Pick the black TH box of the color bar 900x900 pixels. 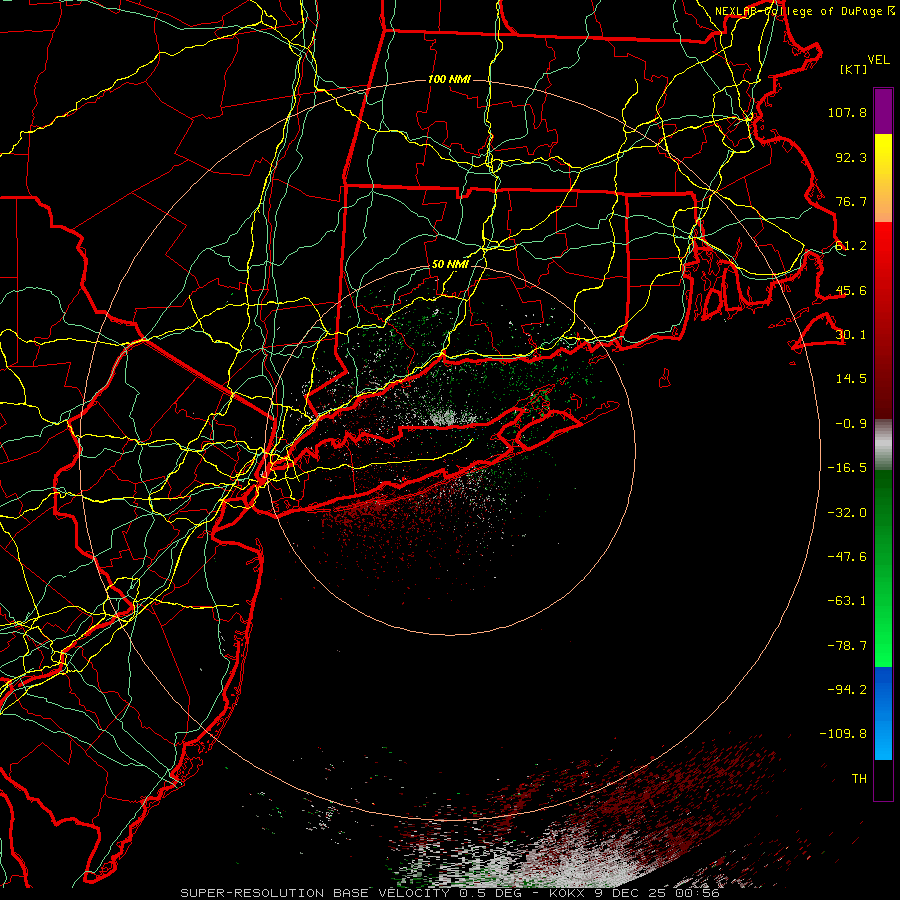coord(883,780)
